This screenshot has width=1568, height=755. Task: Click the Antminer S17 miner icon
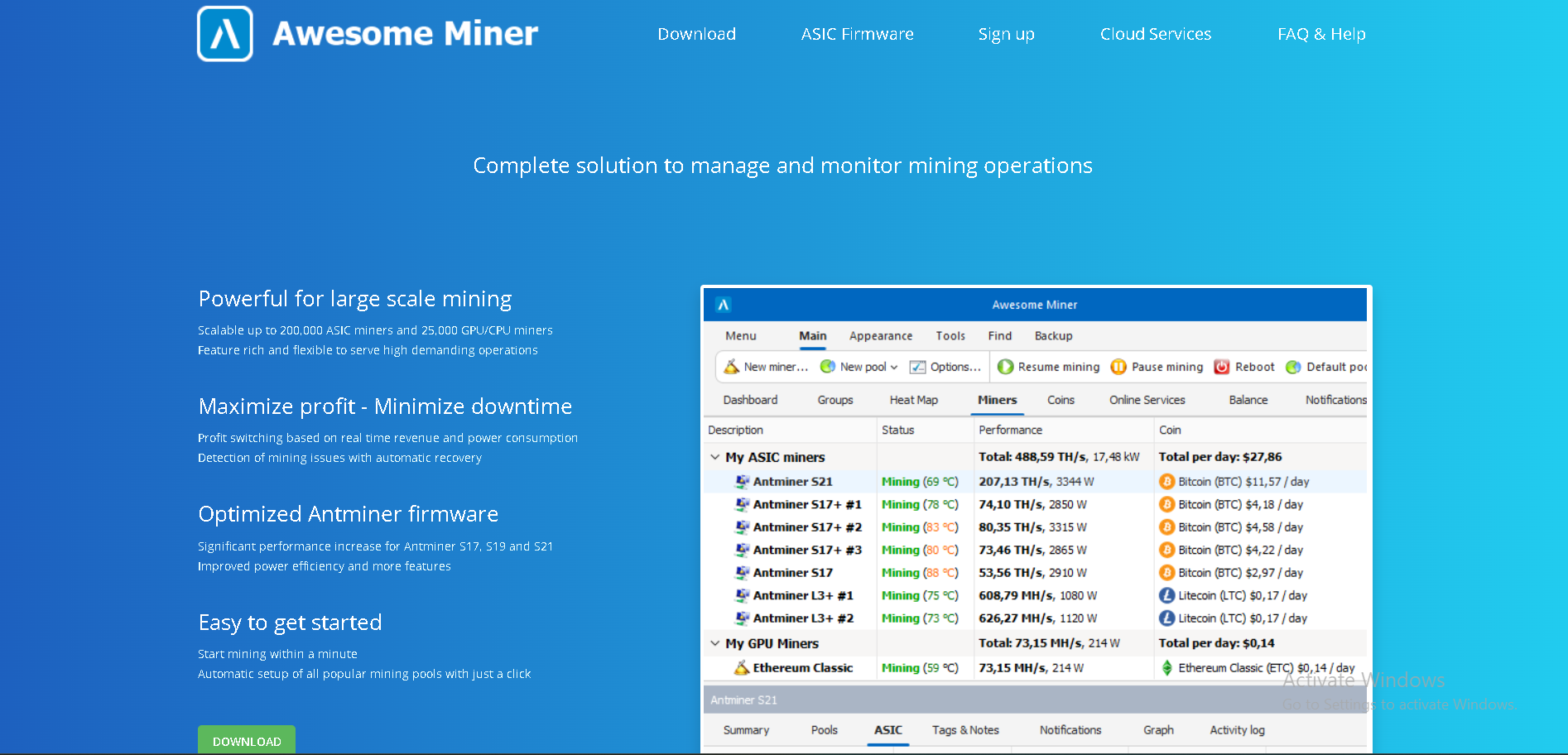(743, 573)
